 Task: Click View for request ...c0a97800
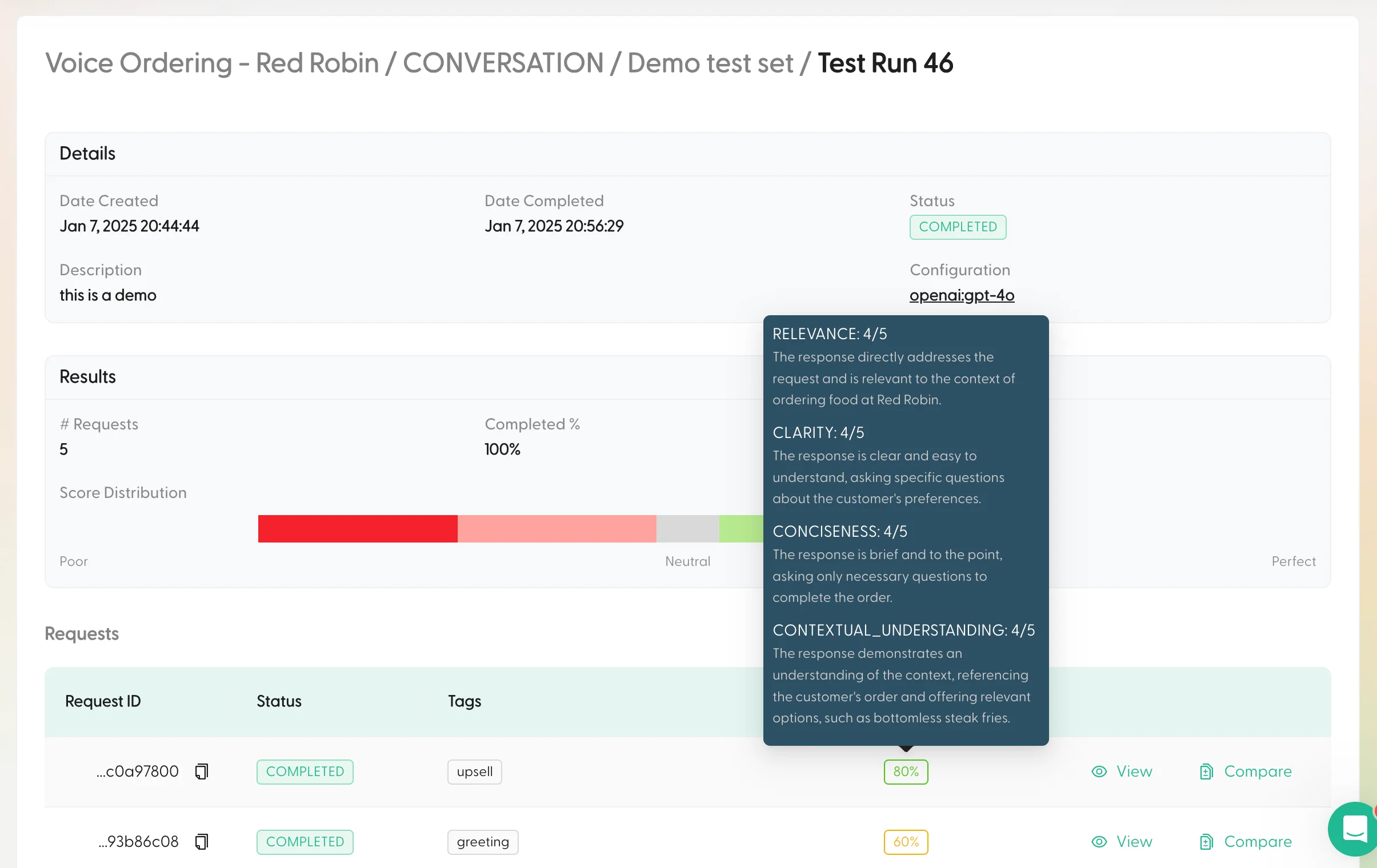(1135, 771)
